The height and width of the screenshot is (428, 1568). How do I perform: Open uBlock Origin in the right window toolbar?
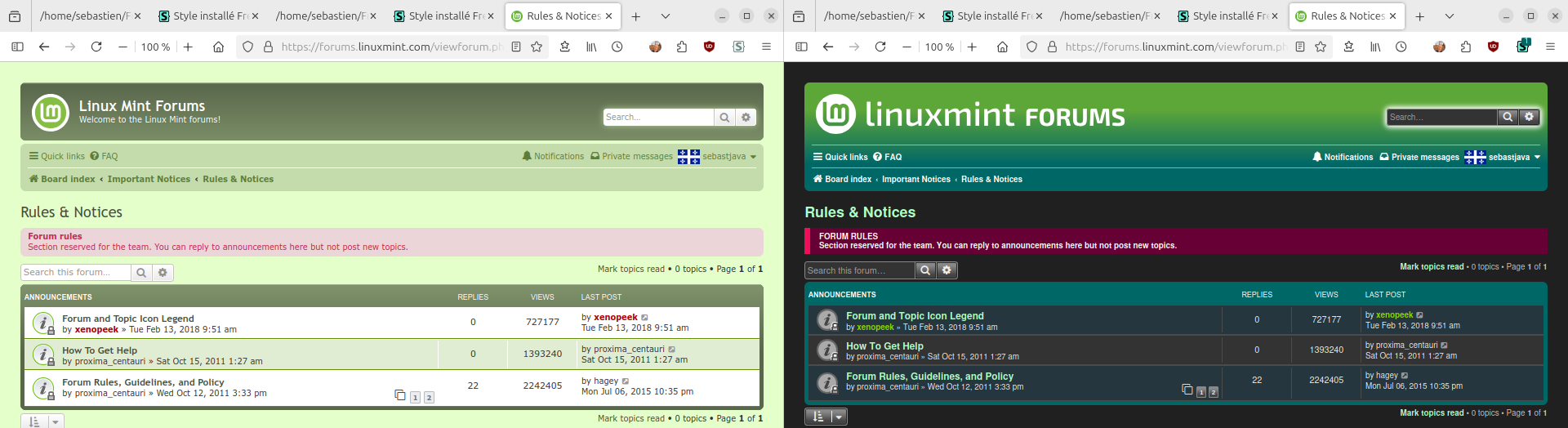(x=1493, y=47)
